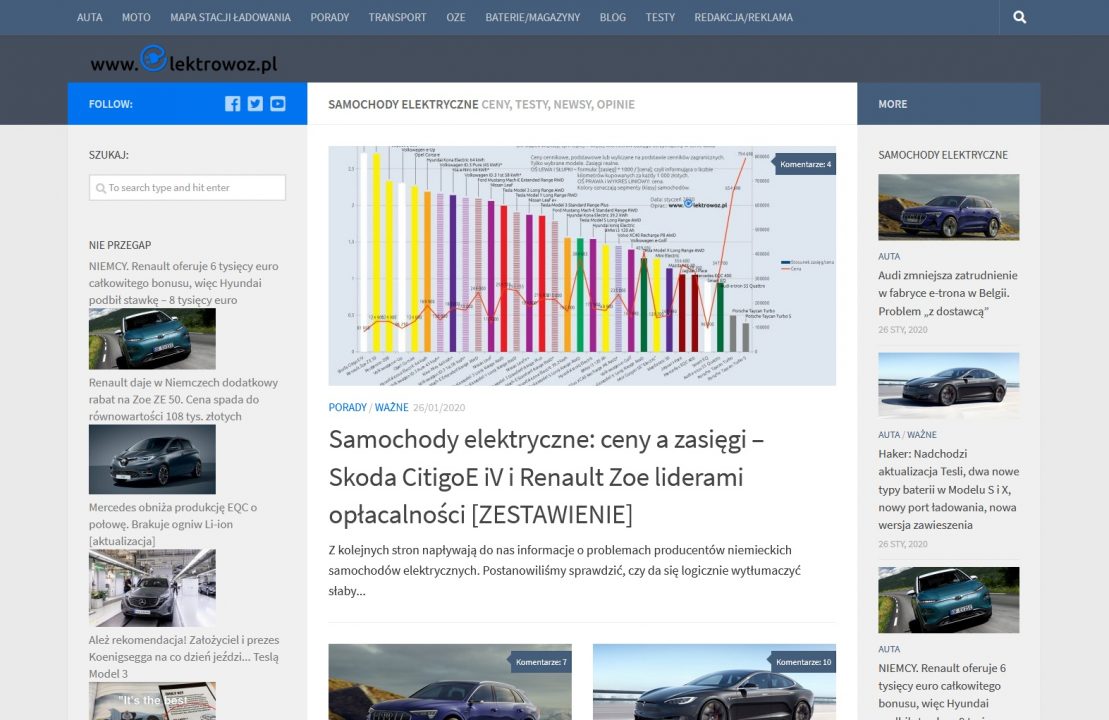The width and height of the screenshot is (1109, 720).
Task: Open the 'It's the best' thumbnail
Action: (152, 701)
